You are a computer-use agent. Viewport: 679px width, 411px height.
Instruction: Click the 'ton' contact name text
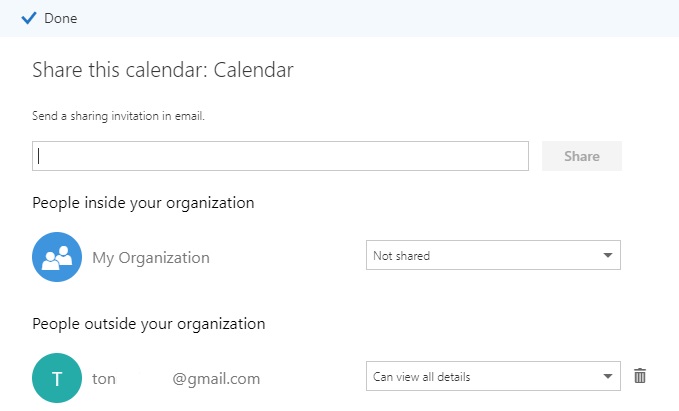point(104,379)
